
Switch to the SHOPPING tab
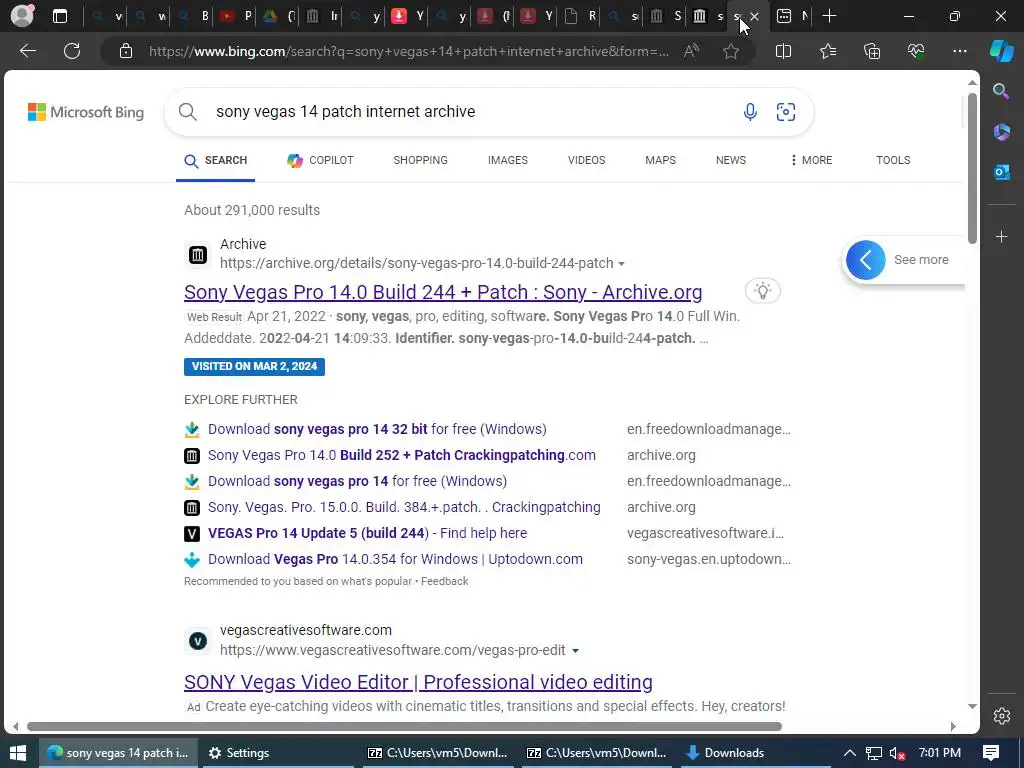pyautogui.click(x=420, y=161)
